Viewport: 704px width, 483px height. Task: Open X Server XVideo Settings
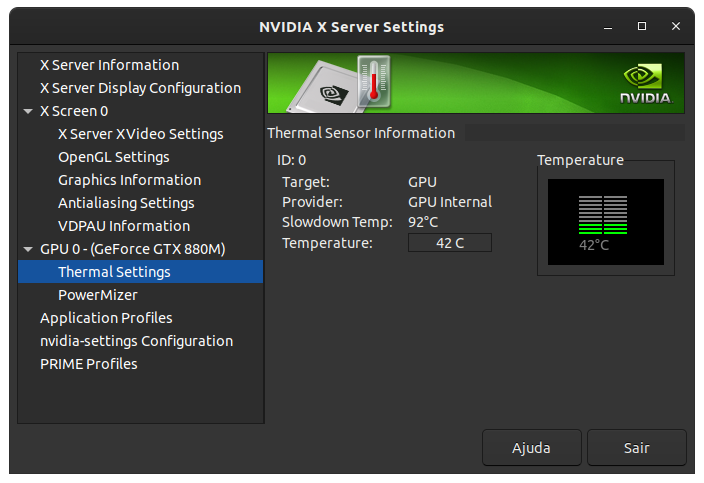141,134
